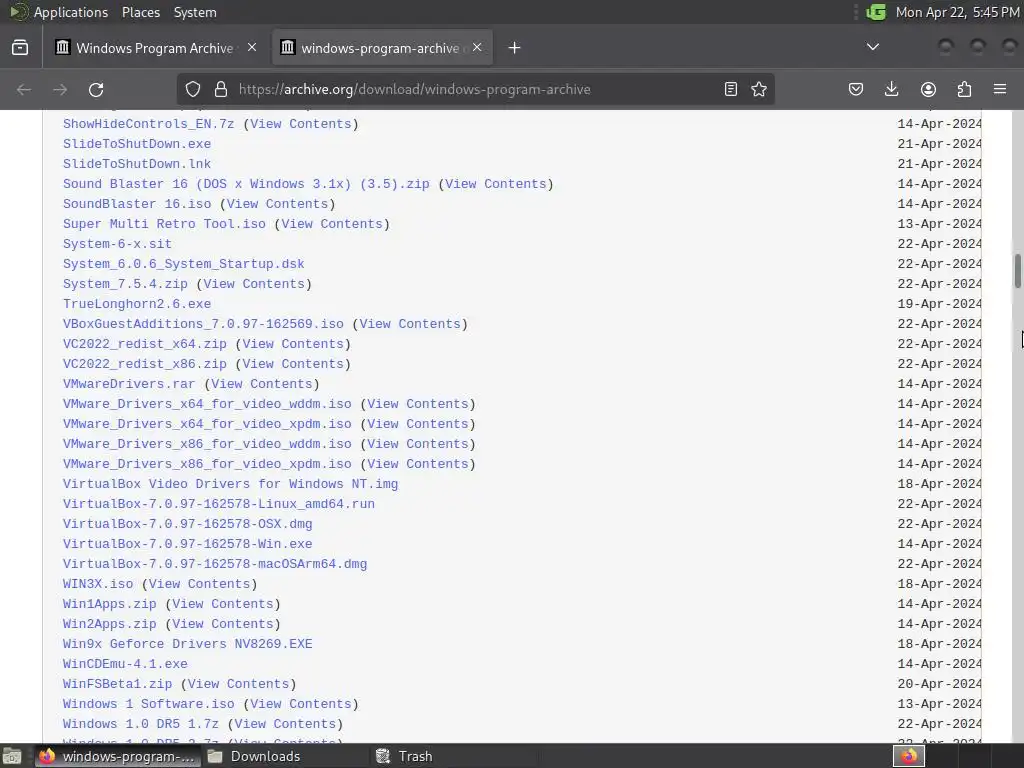Download VirtualBox-7.0.97-162578-Win.exe
The width and height of the screenshot is (1024, 768).
(187, 544)
